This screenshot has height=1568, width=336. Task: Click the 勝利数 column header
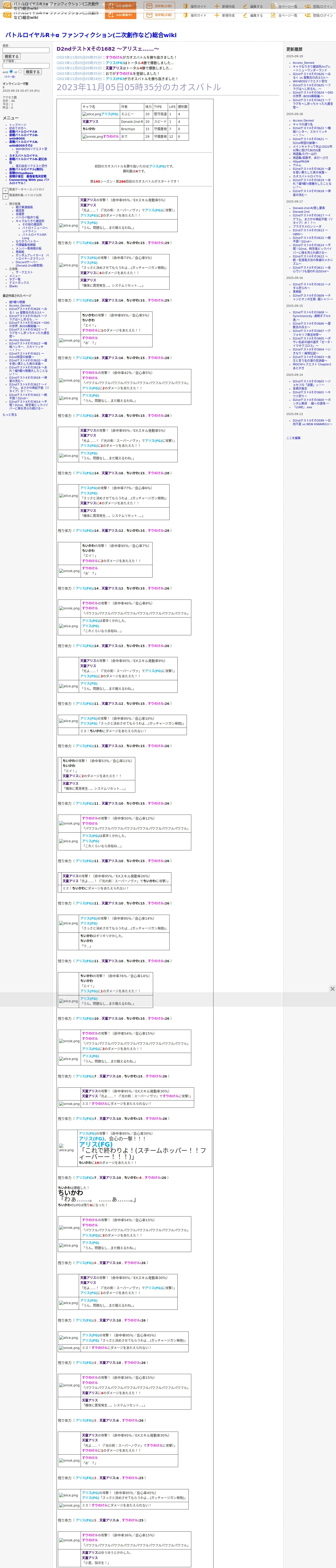pyautogui.click(x=183, y=107)
